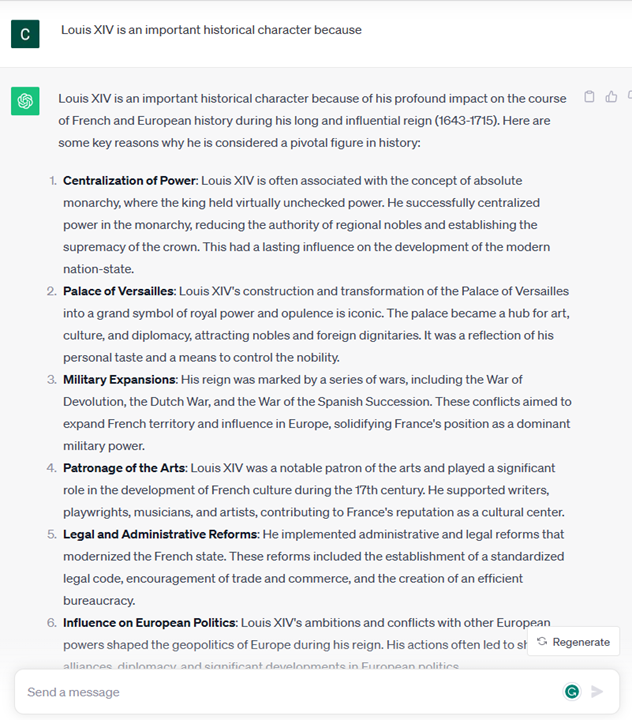
Task: Click the user prompt about Louis XIV
Action: click(x=211, y=30)
